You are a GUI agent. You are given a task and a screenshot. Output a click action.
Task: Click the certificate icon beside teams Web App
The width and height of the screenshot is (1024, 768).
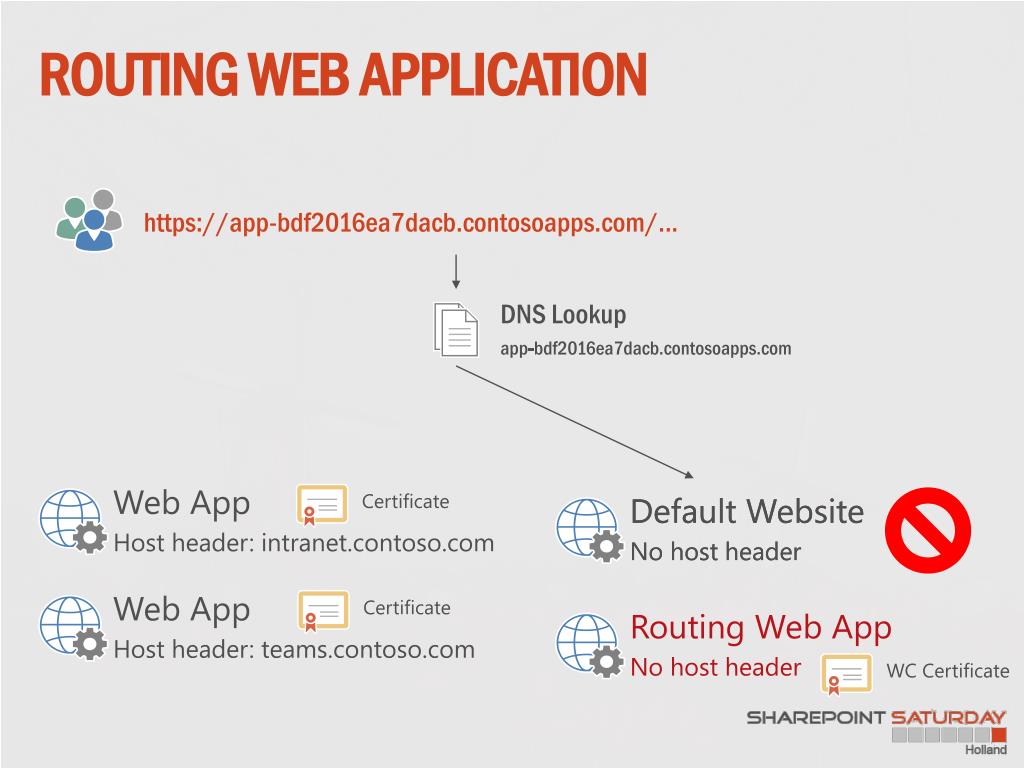pos(323,611)
